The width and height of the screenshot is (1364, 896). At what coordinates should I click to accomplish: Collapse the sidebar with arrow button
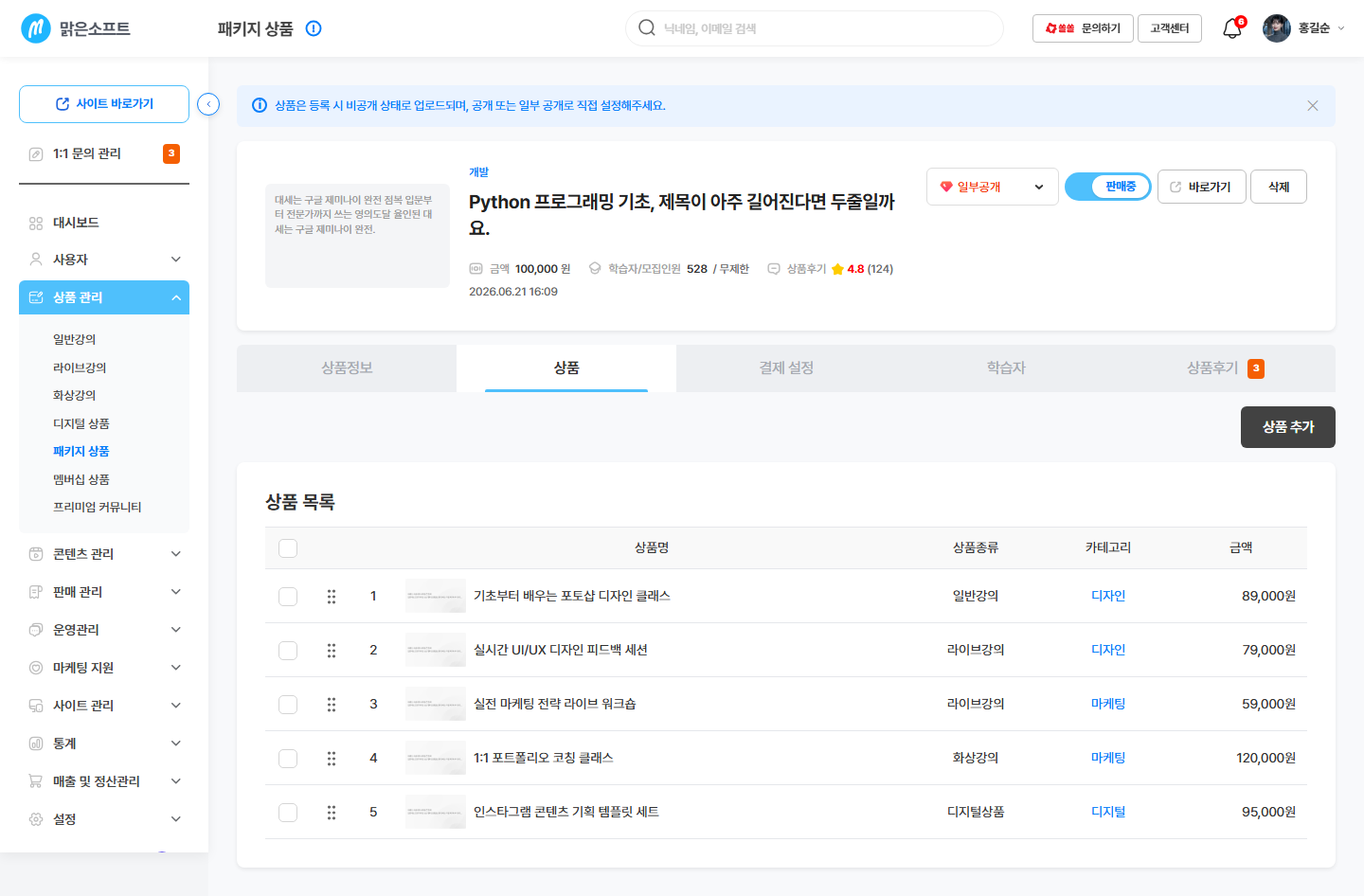(x=208, y=104)
